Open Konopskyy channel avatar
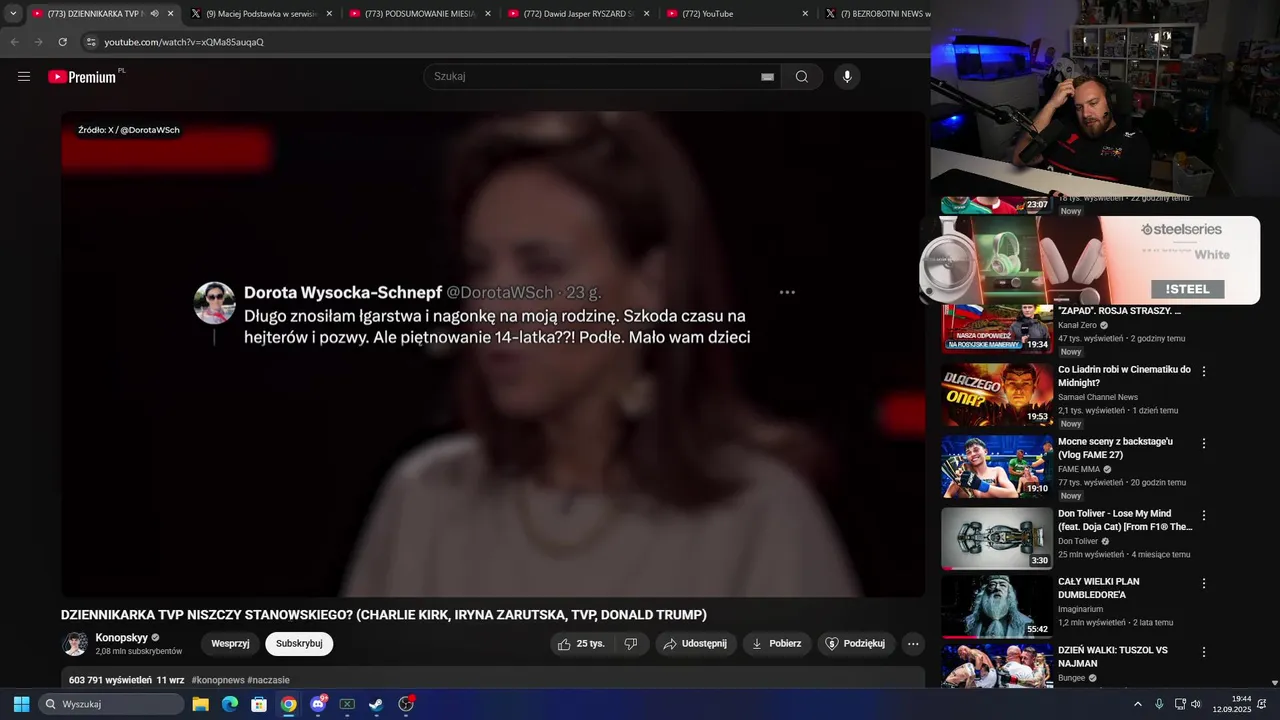This screenshot has height=720, width=1280. pos(75,644)
